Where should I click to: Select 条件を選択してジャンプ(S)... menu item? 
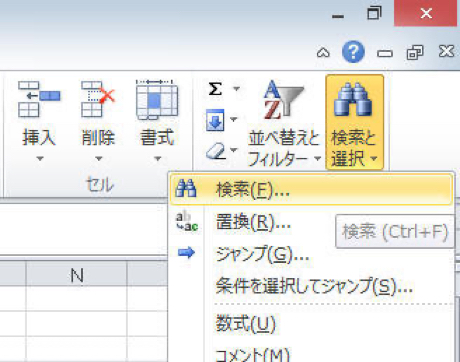[x=312, y=286]
